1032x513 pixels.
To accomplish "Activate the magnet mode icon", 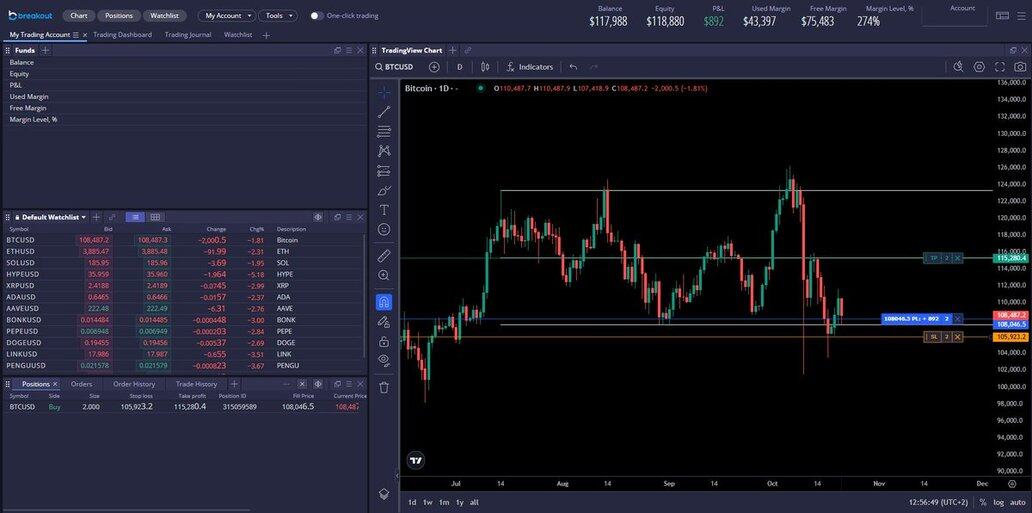I will (384, 302).
